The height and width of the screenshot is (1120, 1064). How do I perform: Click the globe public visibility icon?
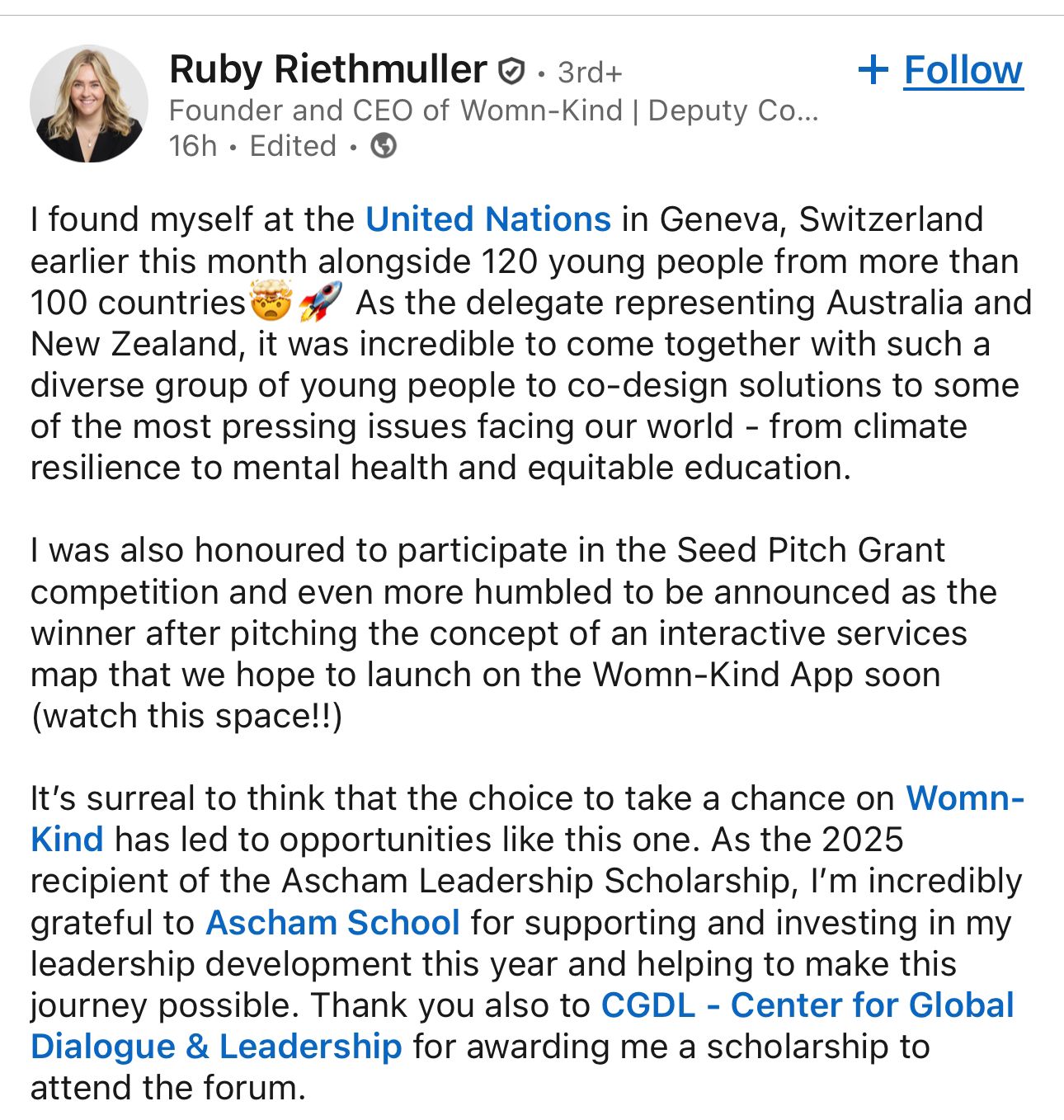[x=384, y=146]
